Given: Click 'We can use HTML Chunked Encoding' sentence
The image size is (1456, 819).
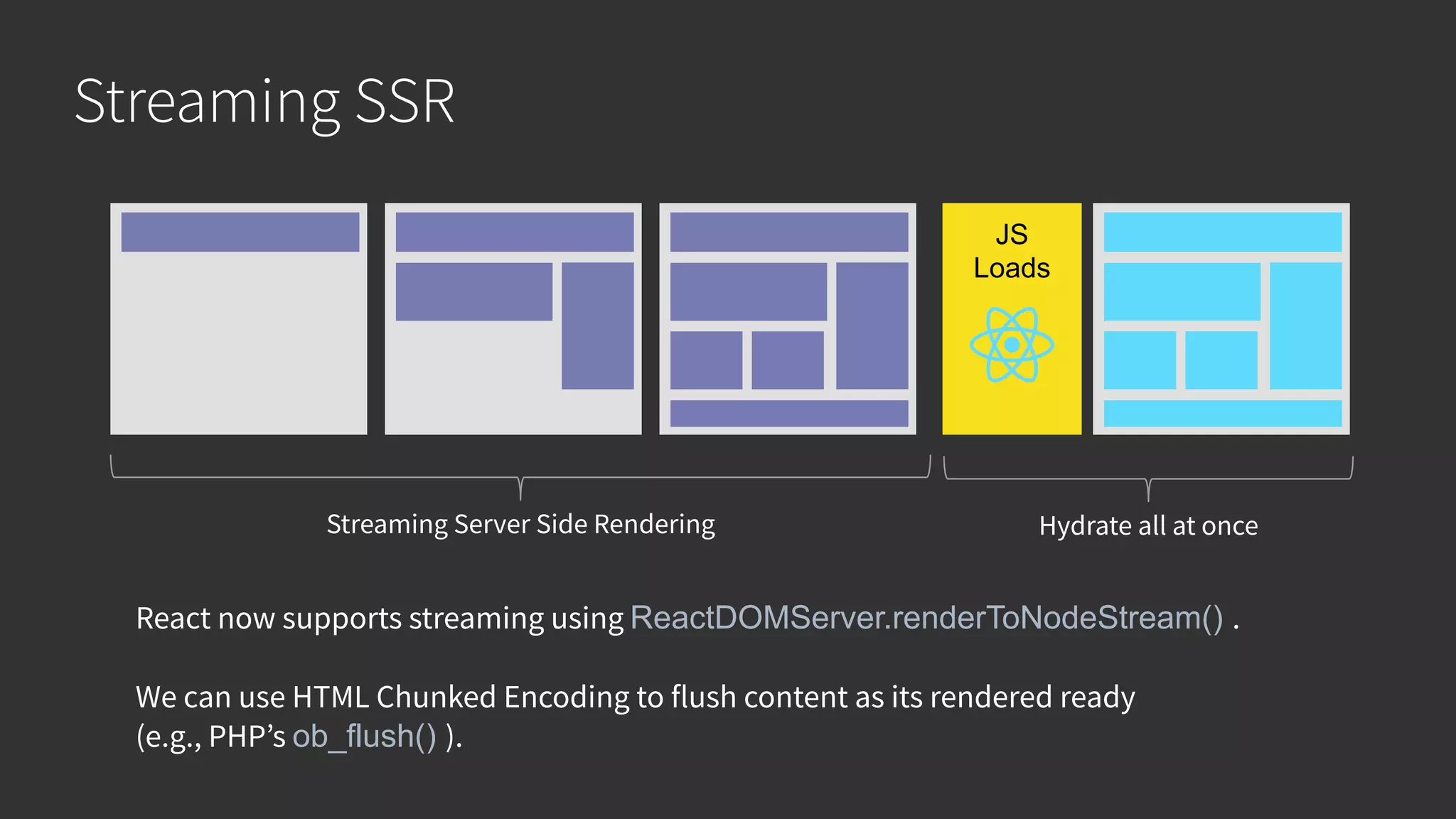Looking at the screenshot, I should click(x=635, y=697).
